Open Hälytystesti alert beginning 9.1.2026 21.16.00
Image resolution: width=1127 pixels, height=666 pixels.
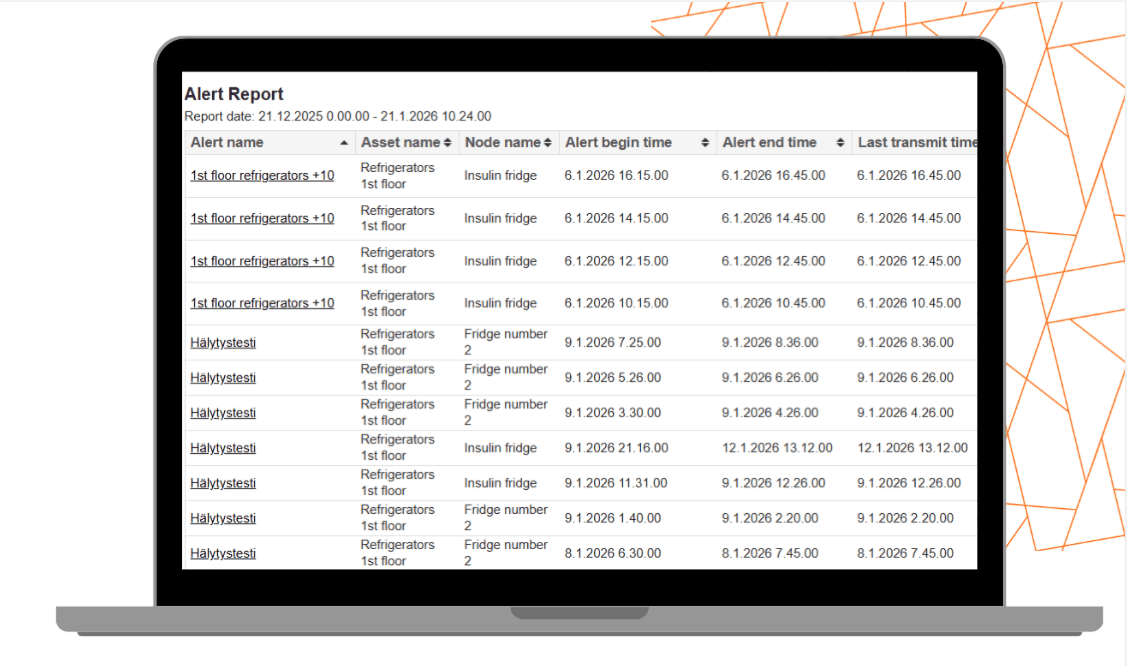click(x=223, y=448)
